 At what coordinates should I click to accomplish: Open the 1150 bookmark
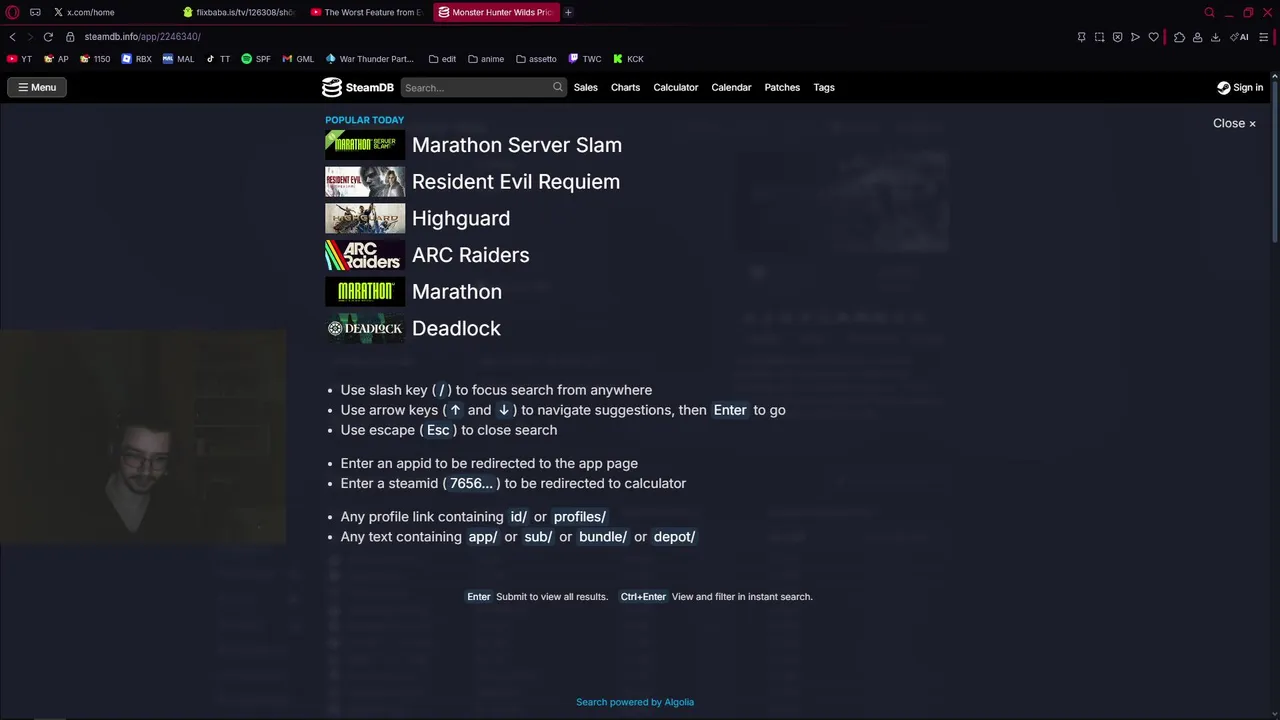pos(95,59)
